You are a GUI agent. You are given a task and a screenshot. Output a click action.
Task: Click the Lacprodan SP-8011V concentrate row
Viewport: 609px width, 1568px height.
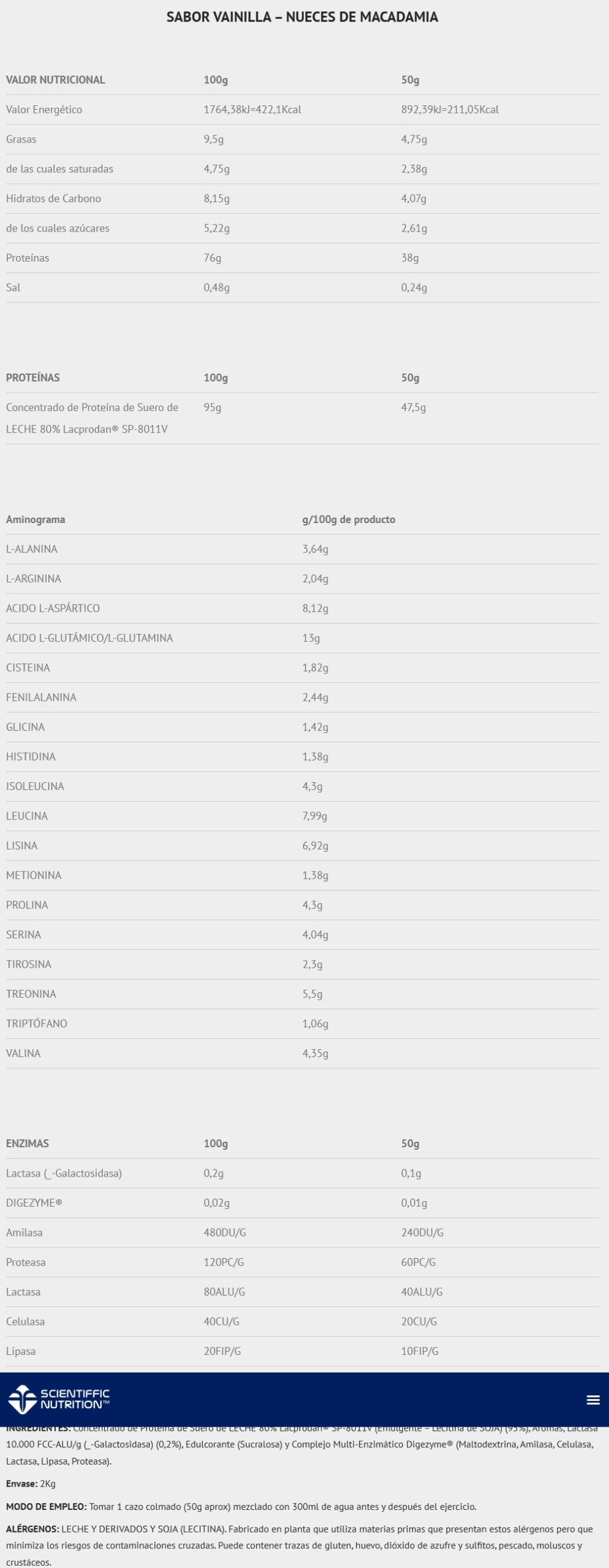click(x=92, y=418)
